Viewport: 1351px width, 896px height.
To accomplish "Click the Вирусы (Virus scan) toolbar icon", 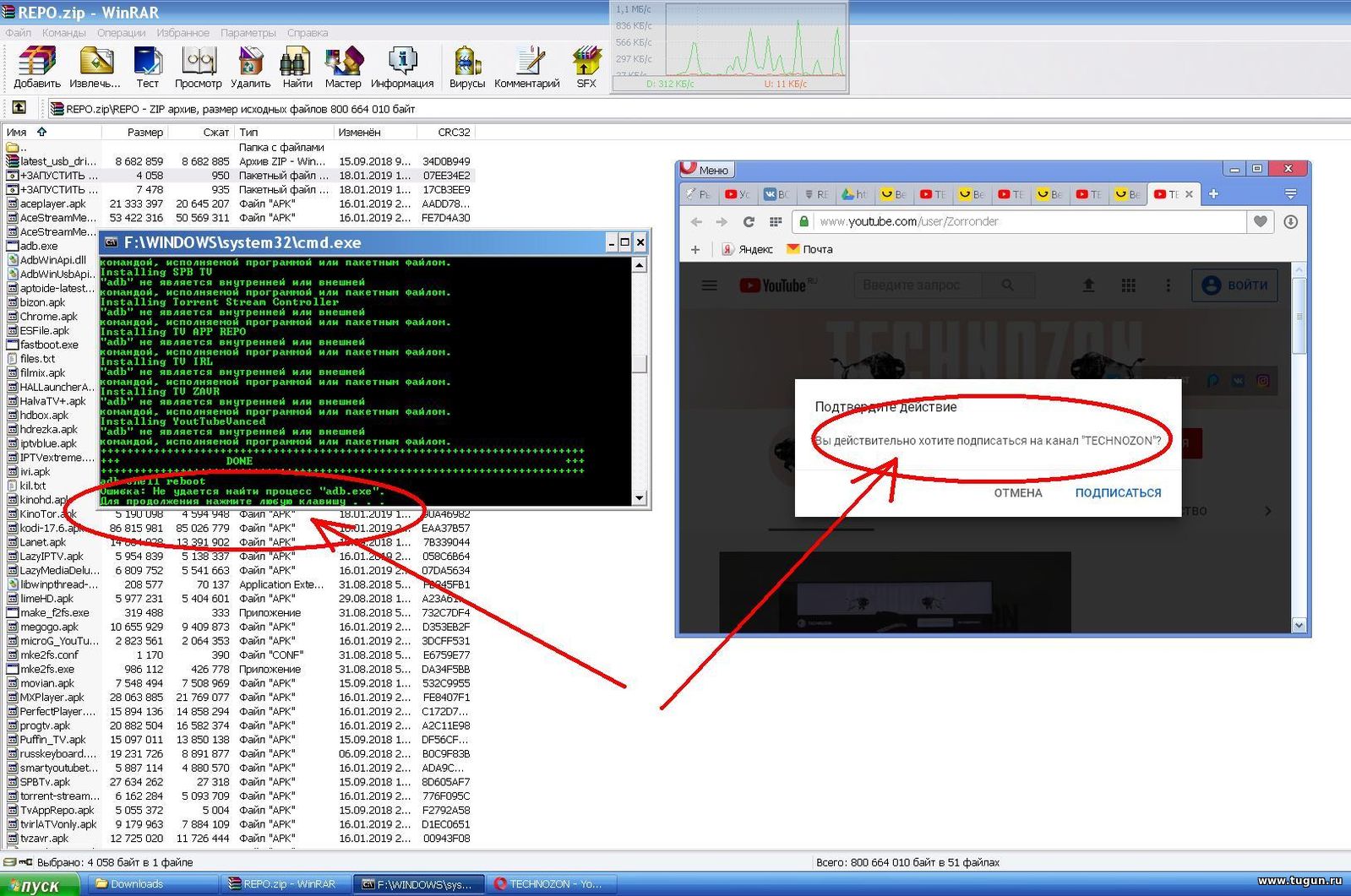I will (466, 68).
